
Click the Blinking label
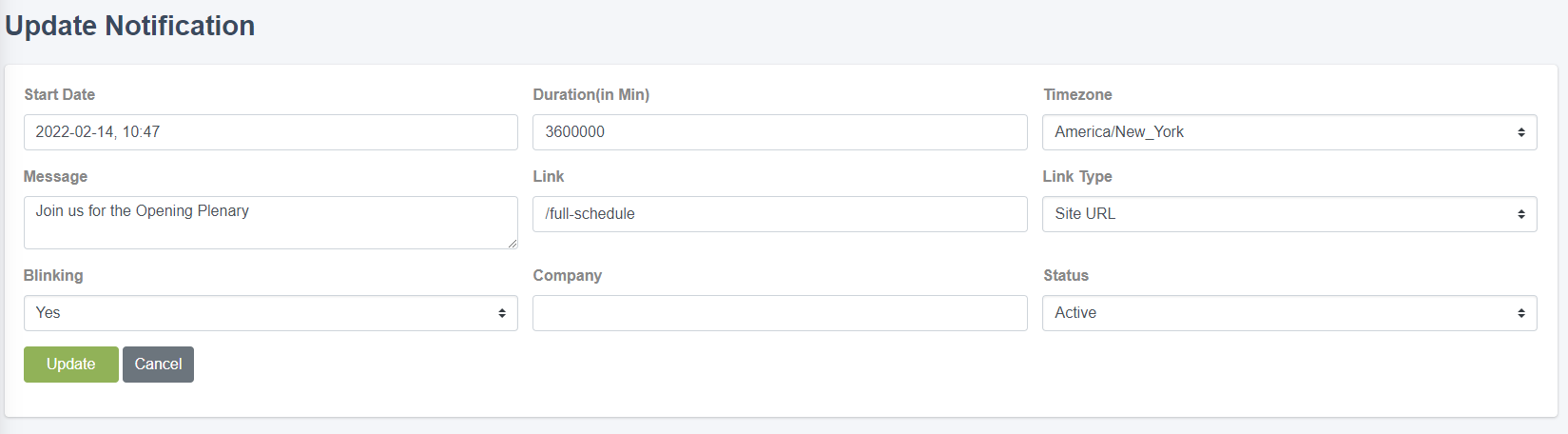(x=53, y=275)
